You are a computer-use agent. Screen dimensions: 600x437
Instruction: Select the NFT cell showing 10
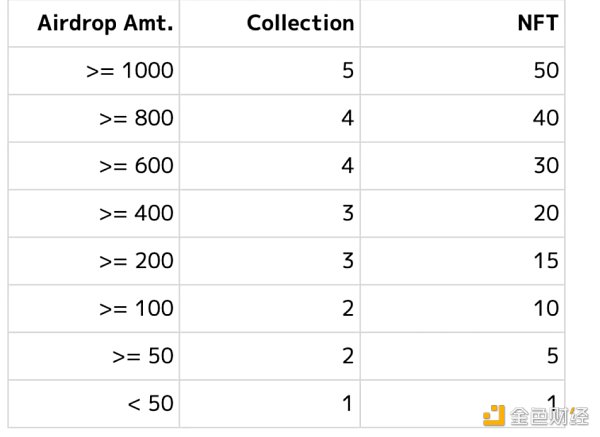coord(545,308)
